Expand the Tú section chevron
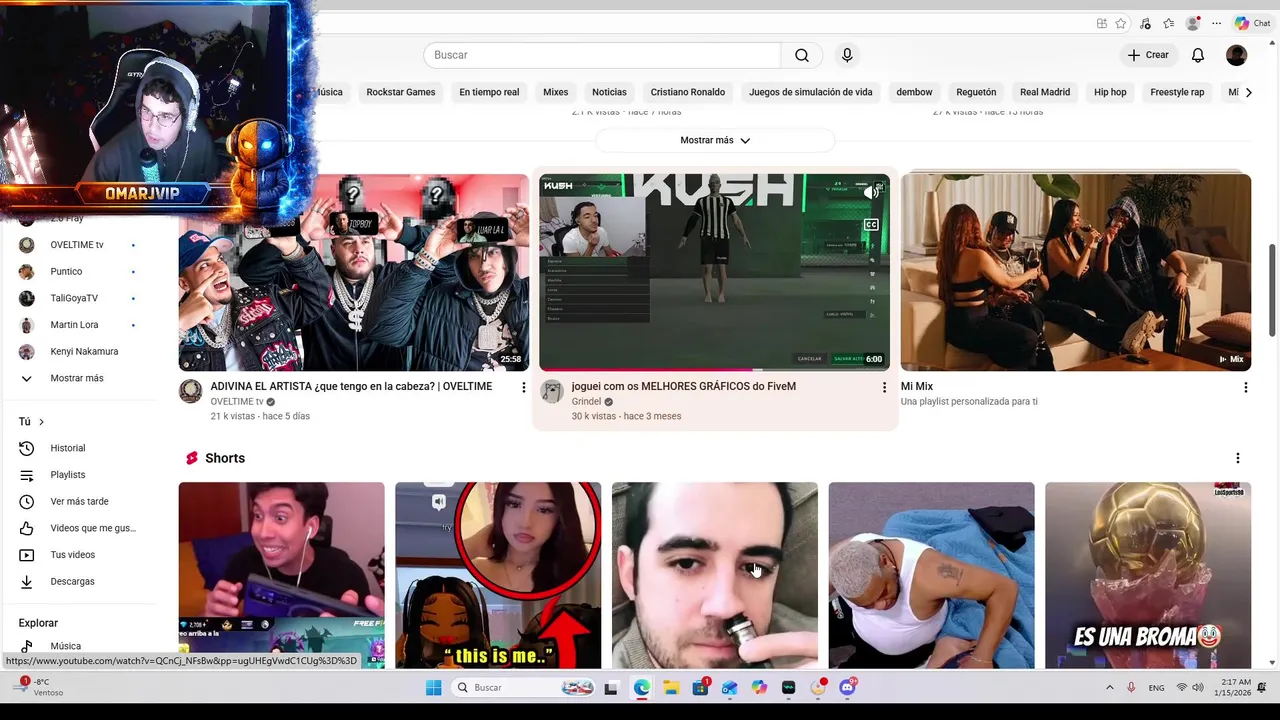1280x720 pixels. pyautogui.click(x=41, y=422)
